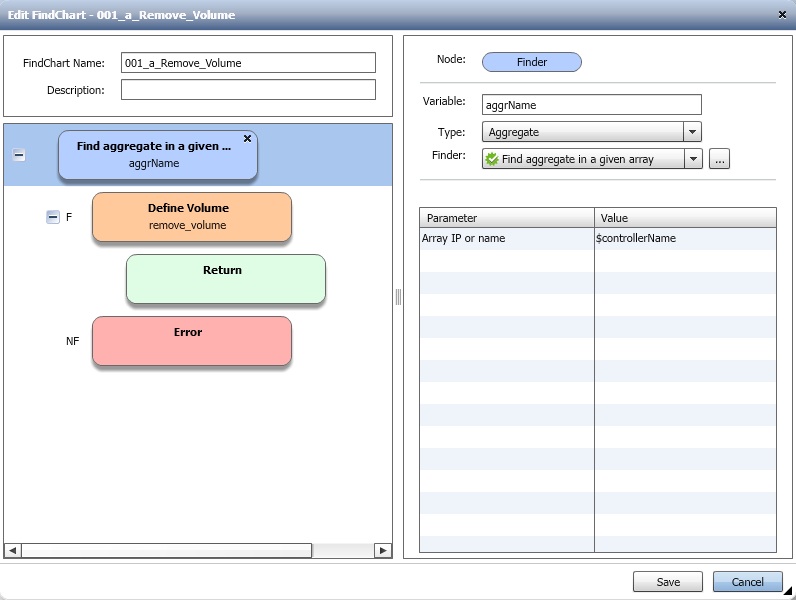Collapse the F branch of the chart

point(53,217)
